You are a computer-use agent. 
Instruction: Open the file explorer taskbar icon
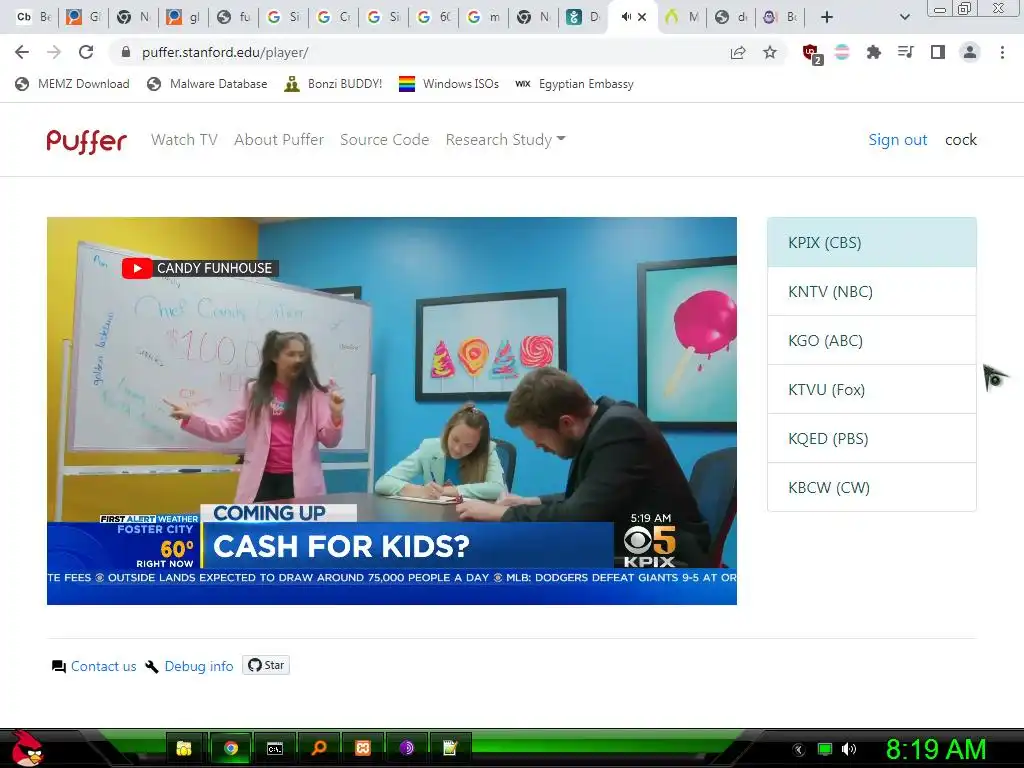184,748
